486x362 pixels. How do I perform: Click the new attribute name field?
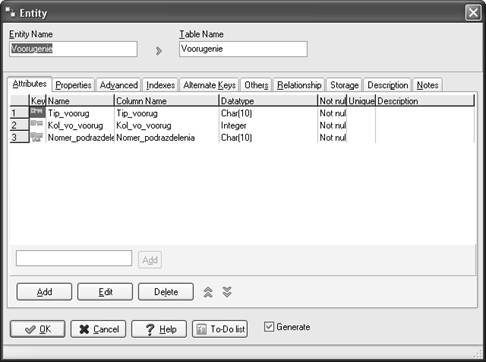tap(74, 258)
